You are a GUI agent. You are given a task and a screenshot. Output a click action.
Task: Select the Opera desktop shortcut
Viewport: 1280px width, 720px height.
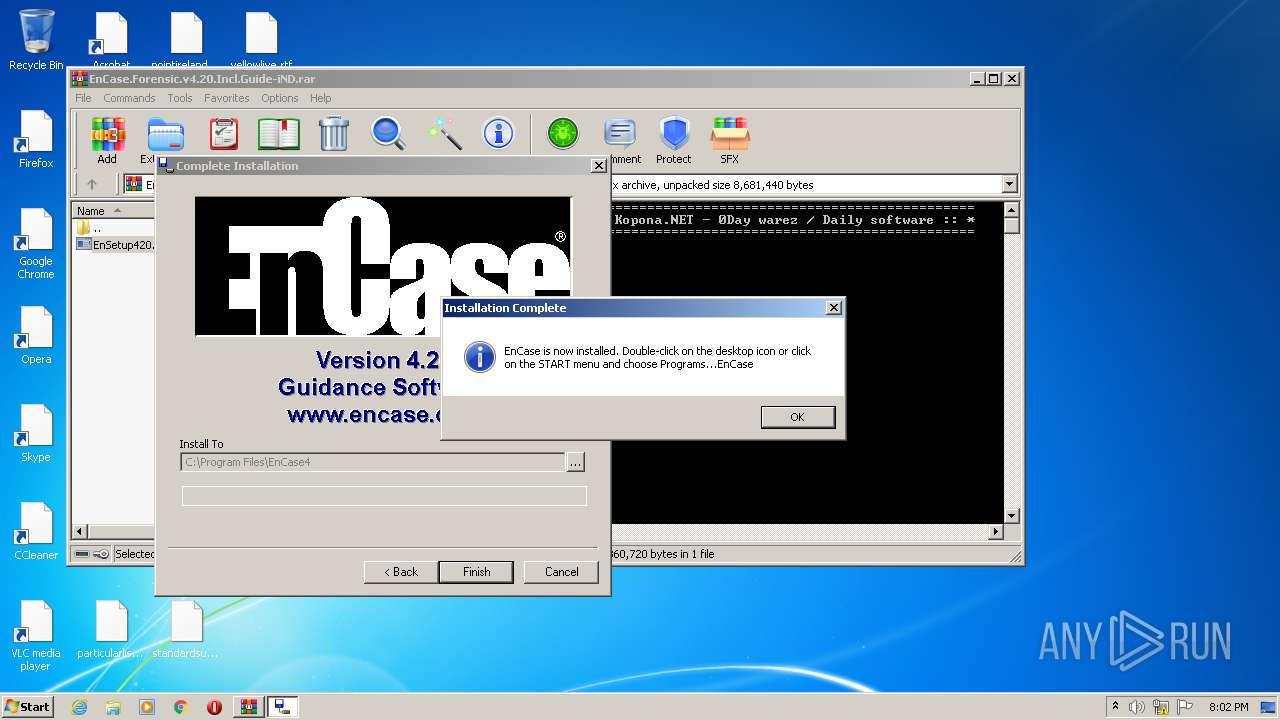(36, 335)
